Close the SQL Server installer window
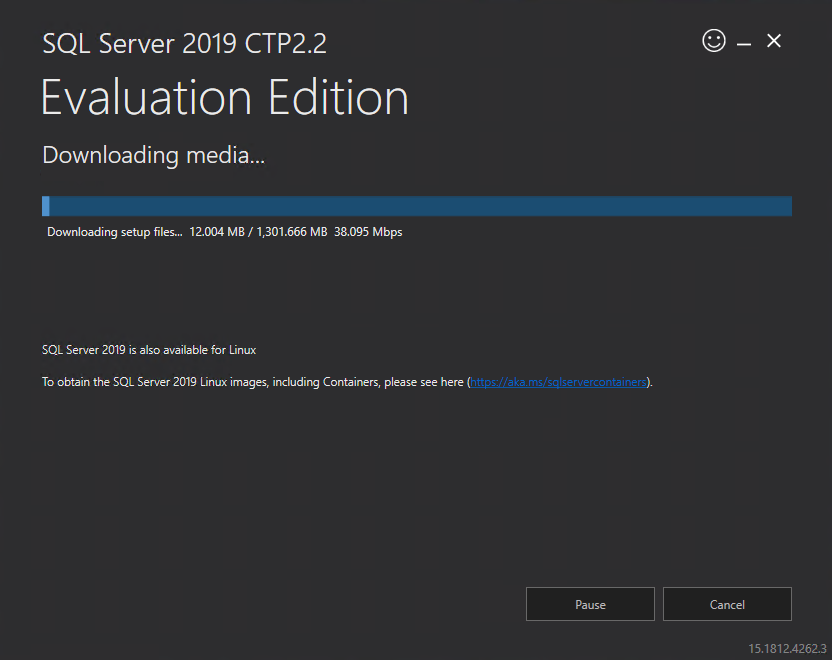The height and width of the screenshot is (660, 832). (x=774, y=41)
